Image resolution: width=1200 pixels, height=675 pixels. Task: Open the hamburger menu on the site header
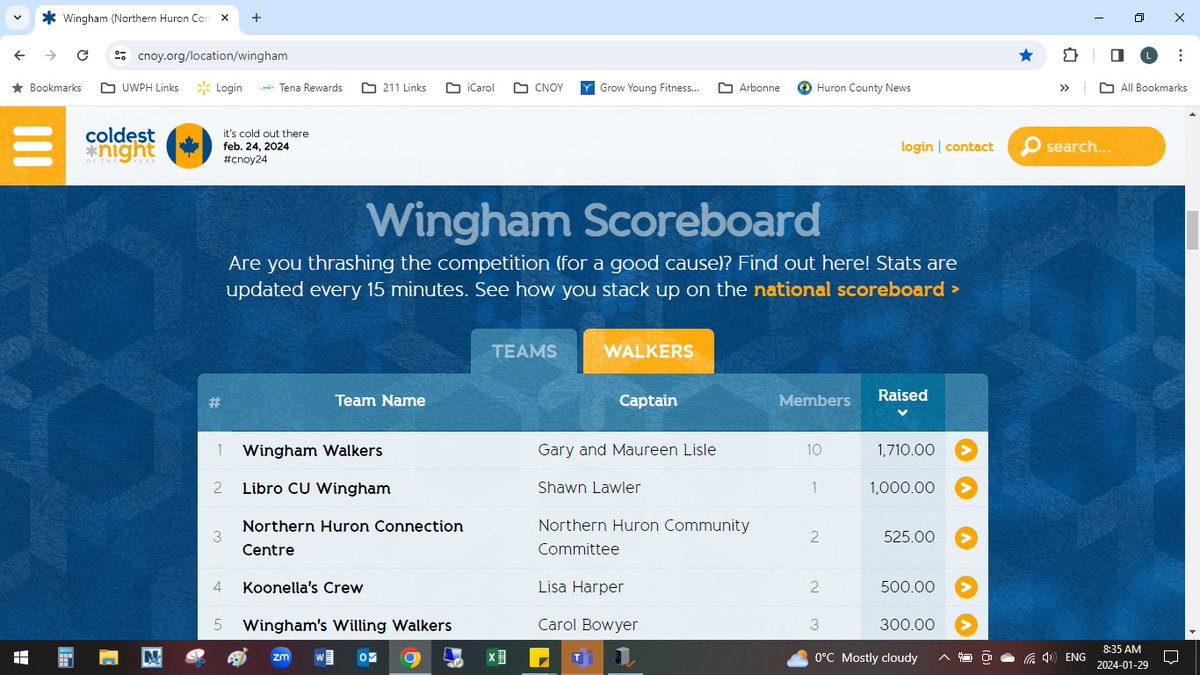pos(32,146)
